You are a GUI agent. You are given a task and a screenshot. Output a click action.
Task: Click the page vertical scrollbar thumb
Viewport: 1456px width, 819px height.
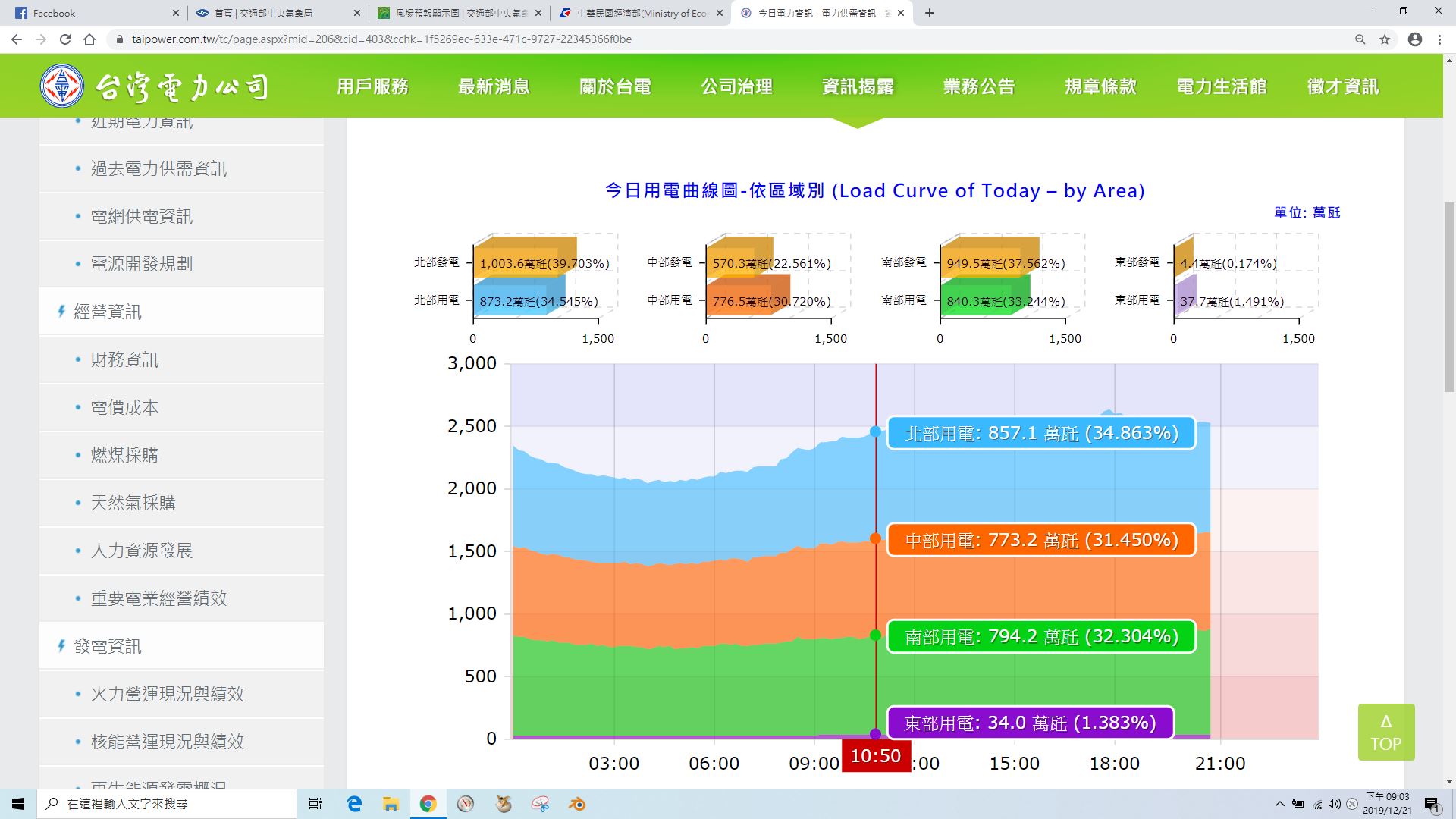point(1449,297)
